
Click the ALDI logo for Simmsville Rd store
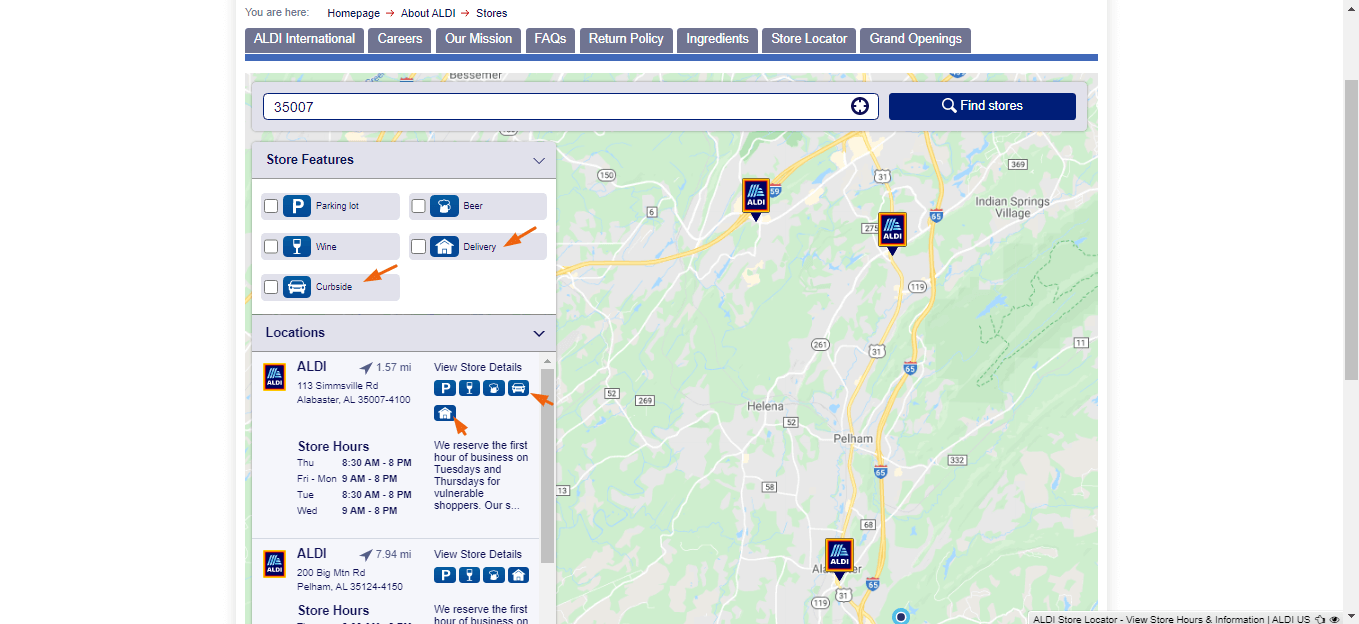coord(274,377)
